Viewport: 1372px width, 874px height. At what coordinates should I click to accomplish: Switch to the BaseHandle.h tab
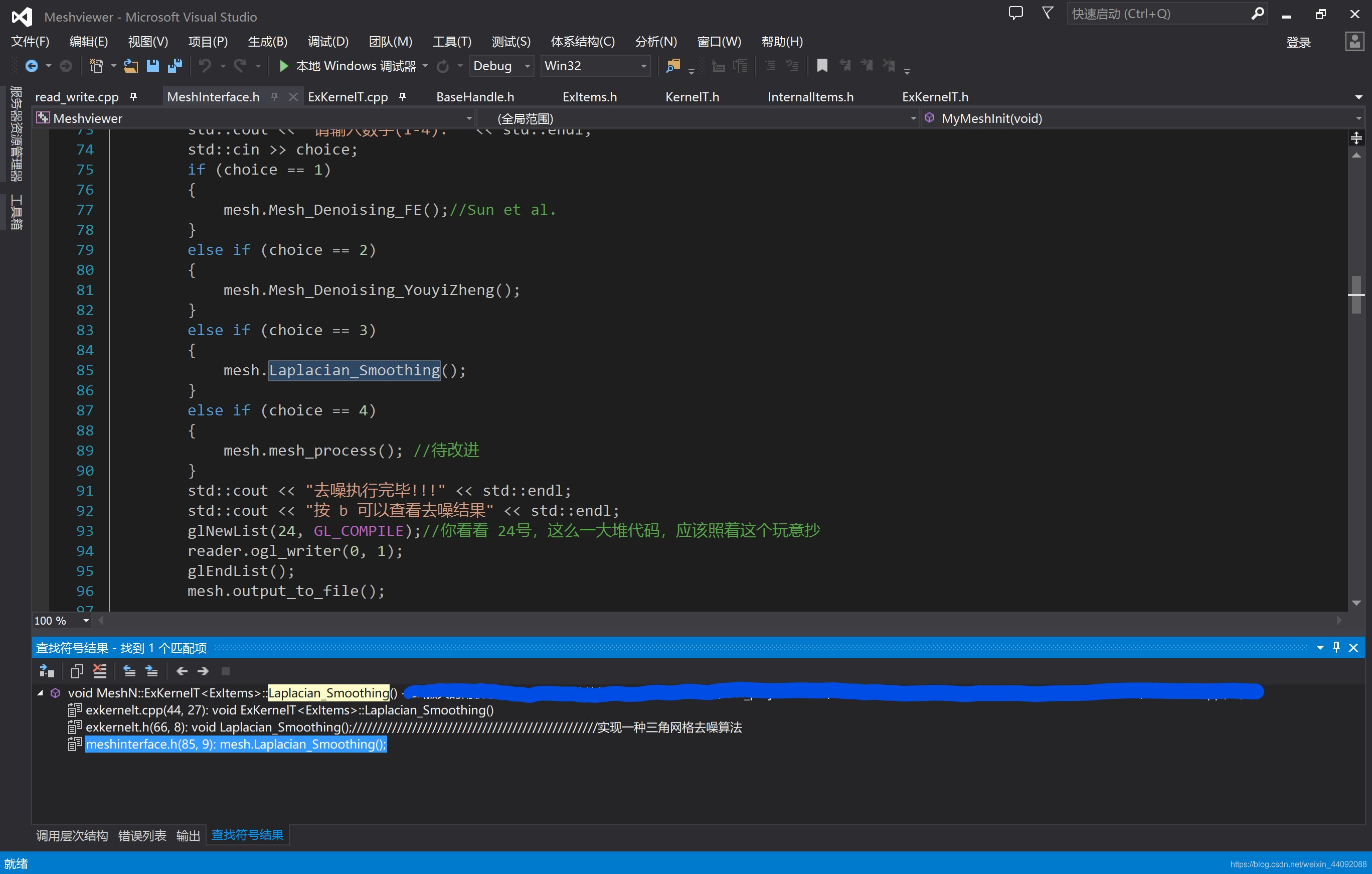pyautogui.click(x=475, y=97)
